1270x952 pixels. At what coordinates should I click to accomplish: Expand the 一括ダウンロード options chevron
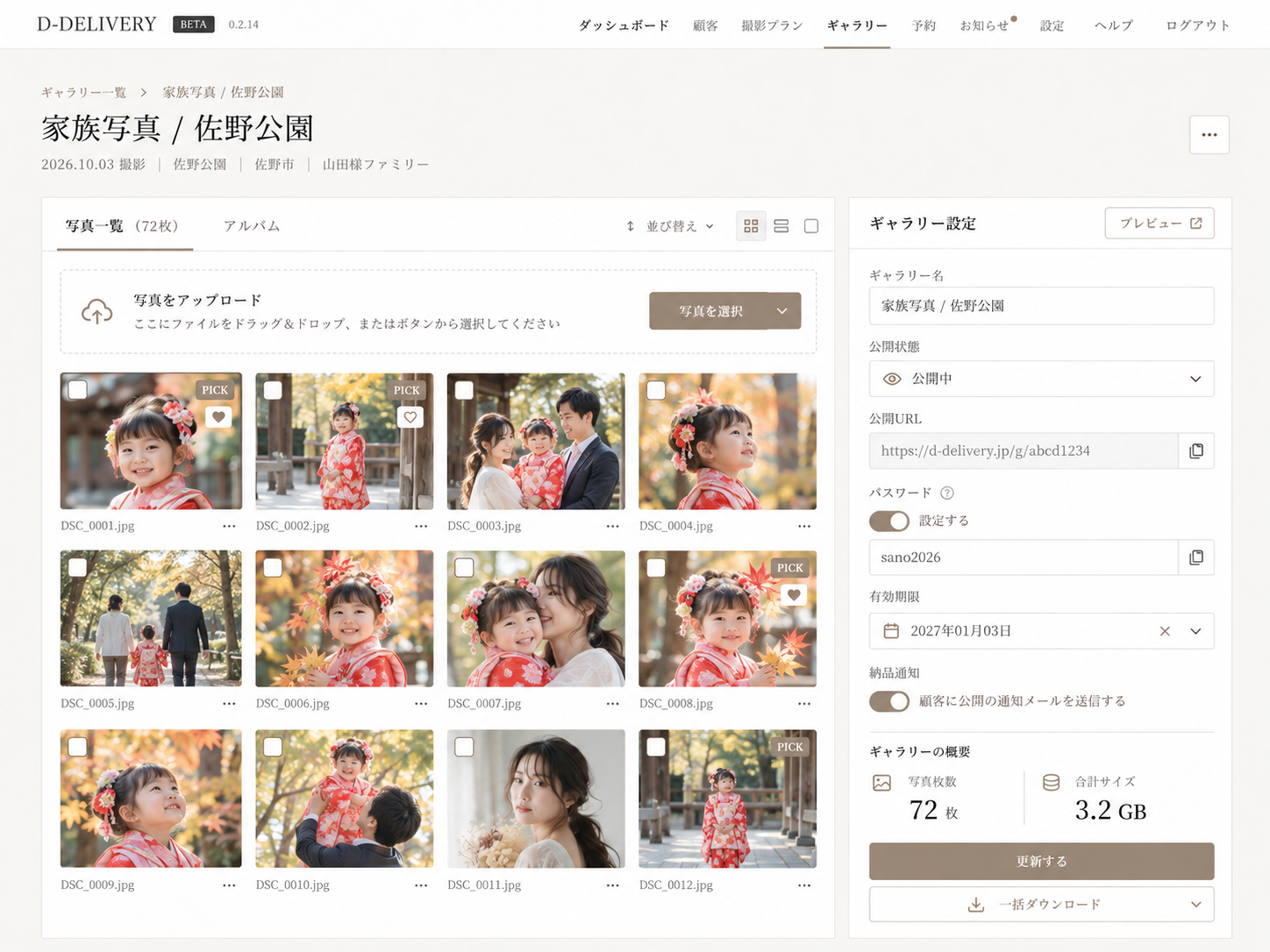coord(1195,905)
